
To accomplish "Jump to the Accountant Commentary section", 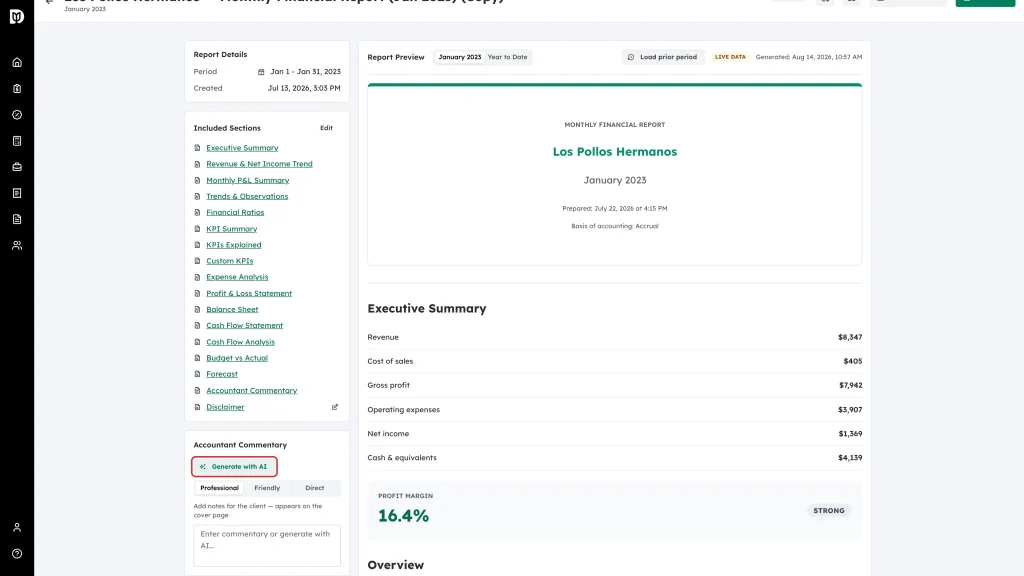I will 251,391.
